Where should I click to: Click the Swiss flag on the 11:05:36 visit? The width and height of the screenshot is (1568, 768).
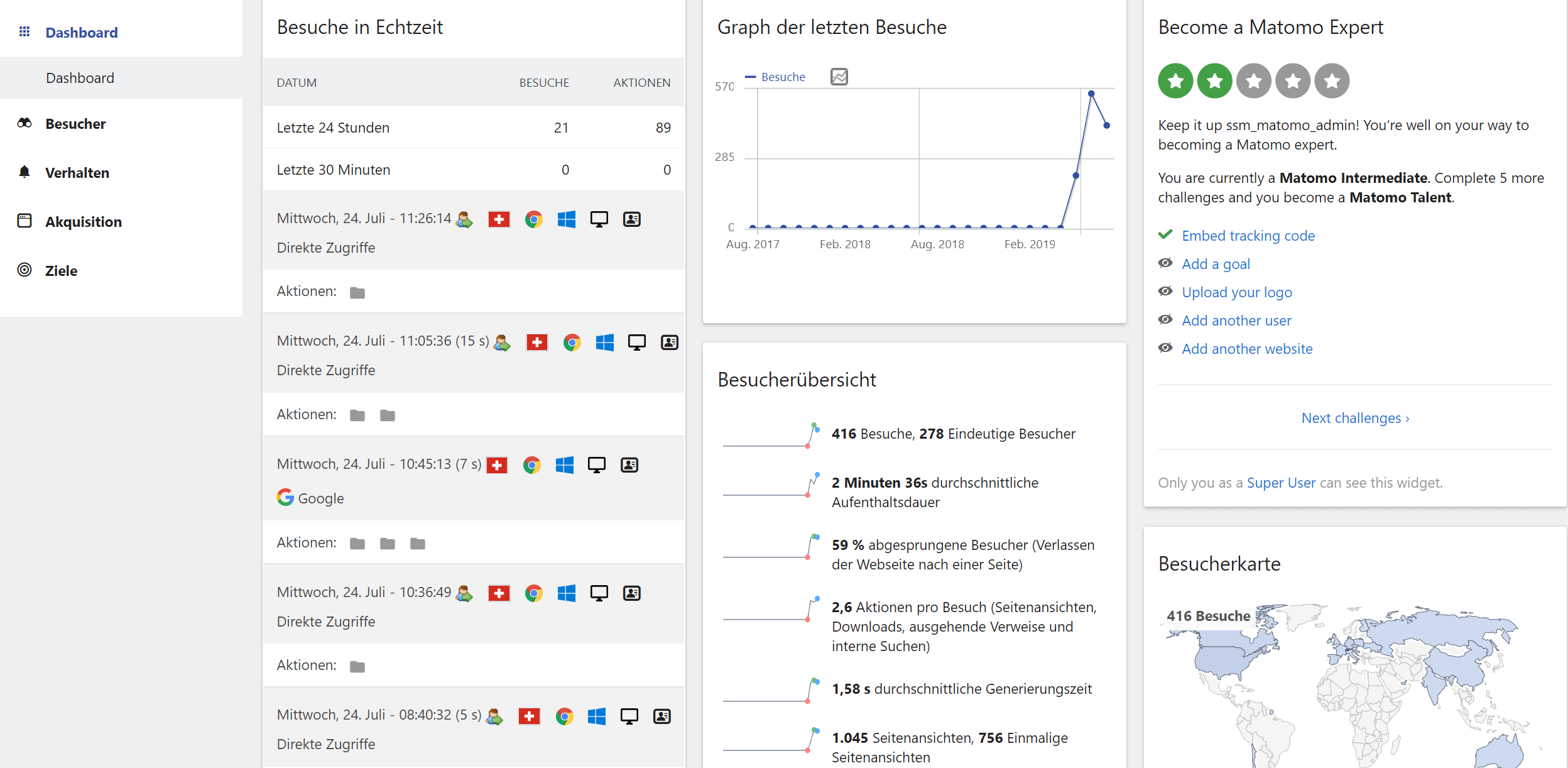point(536,343)
